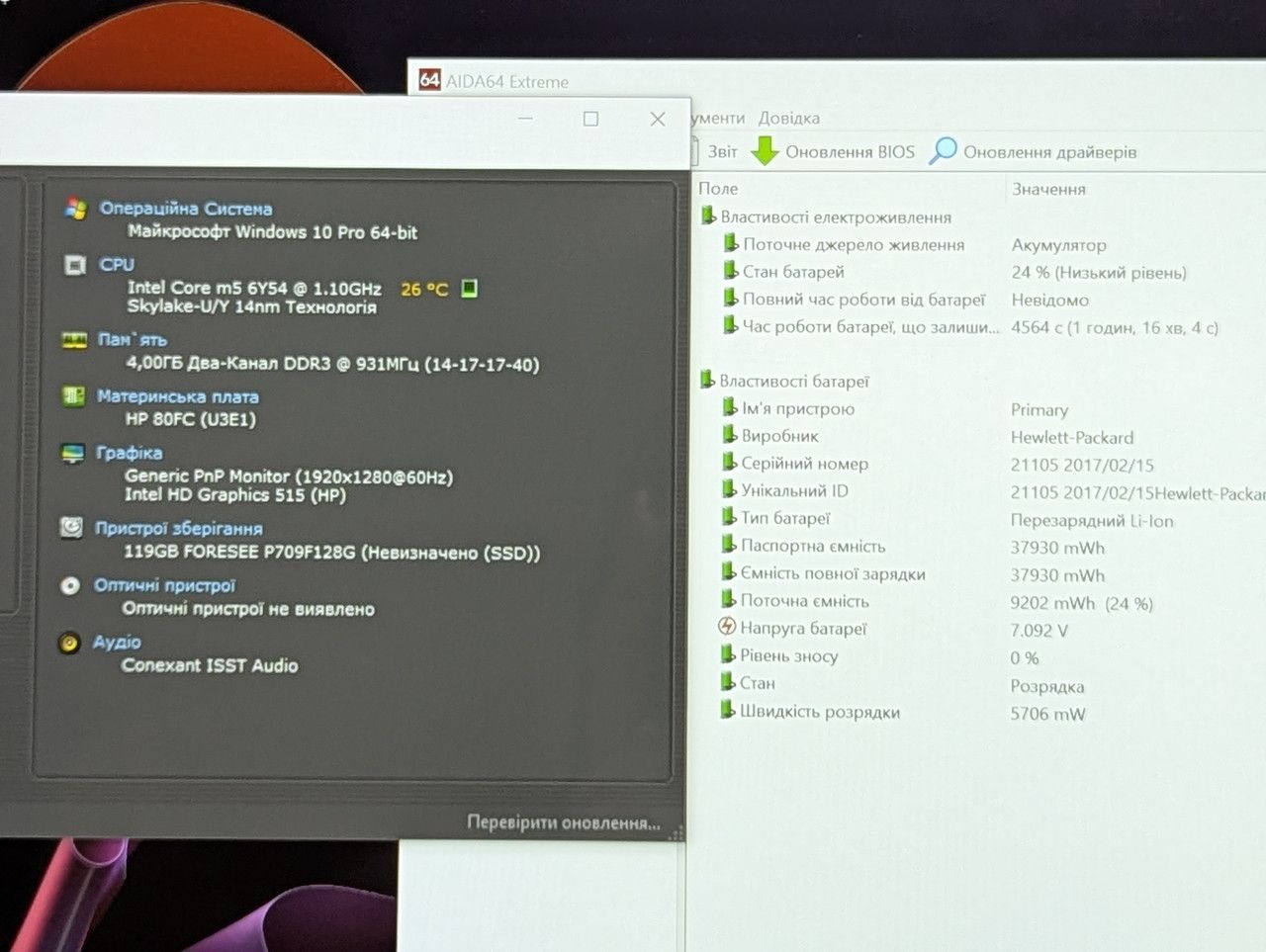The height and width of the screenshot is (952, 1266).
Task: Click the Оновлення драйверів toolbar button label
Action: coord(1050,152)
